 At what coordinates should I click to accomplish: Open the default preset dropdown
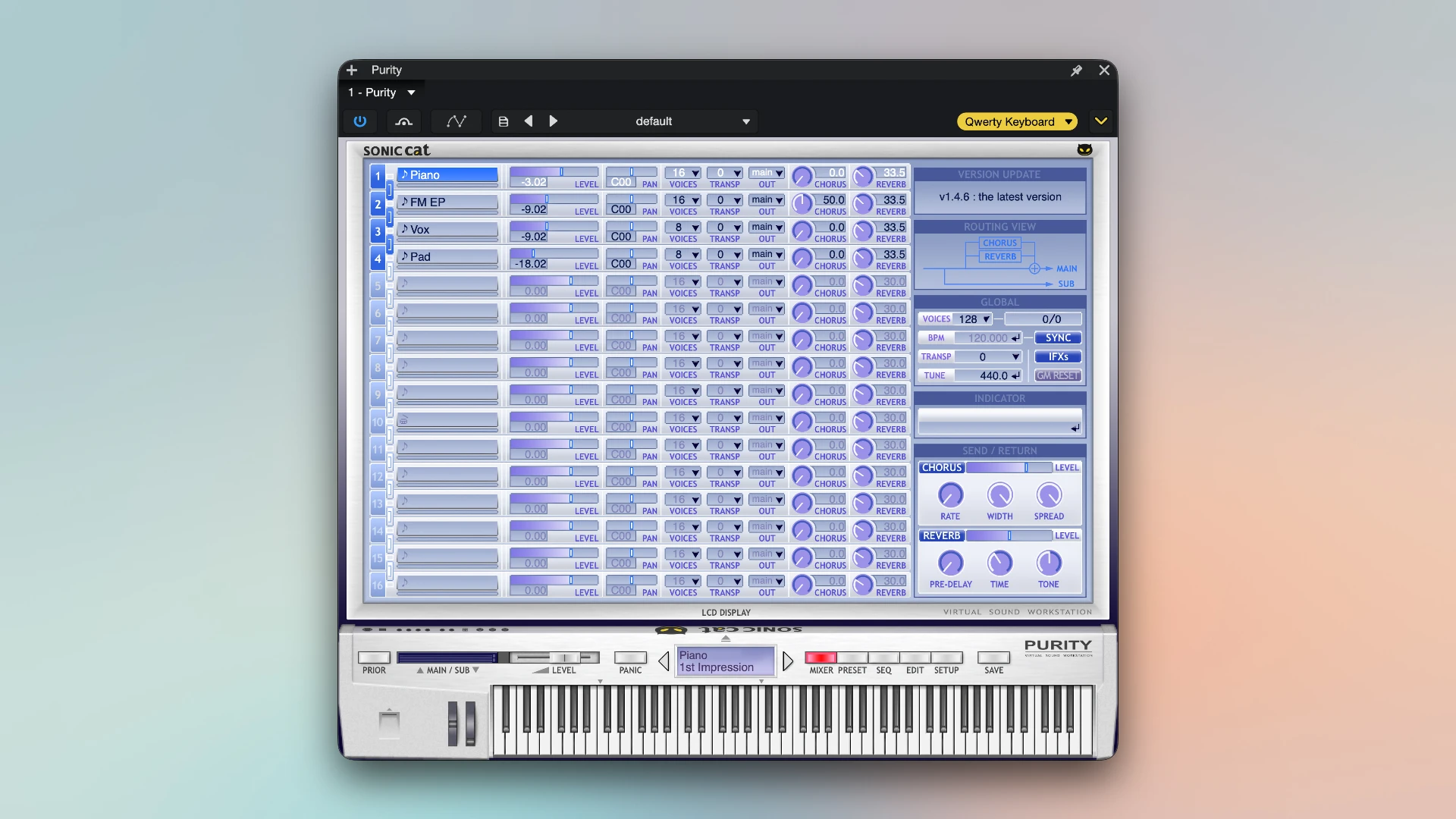(x=692, y=121)
